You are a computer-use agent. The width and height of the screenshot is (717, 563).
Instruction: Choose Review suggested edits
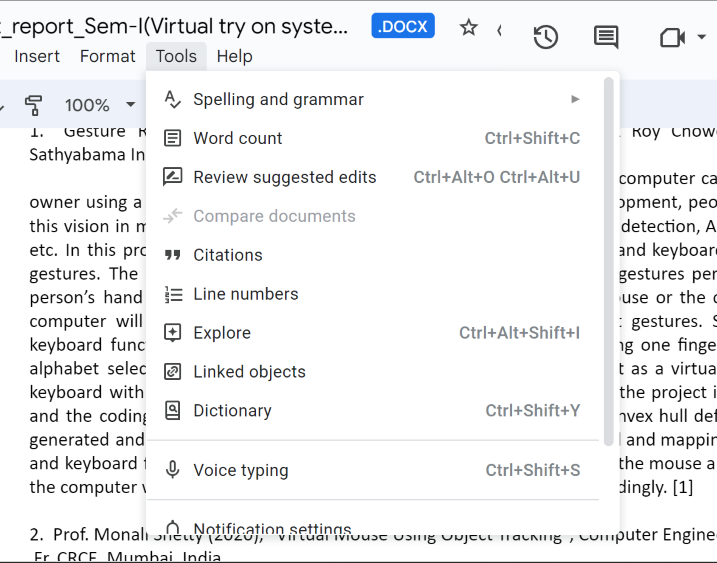[285, 177]
